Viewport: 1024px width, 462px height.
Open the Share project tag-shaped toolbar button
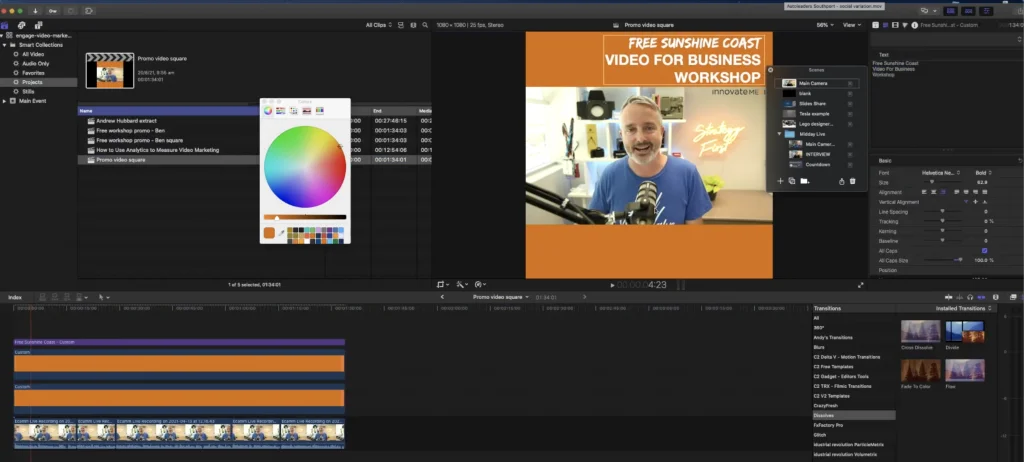(89, 11)
